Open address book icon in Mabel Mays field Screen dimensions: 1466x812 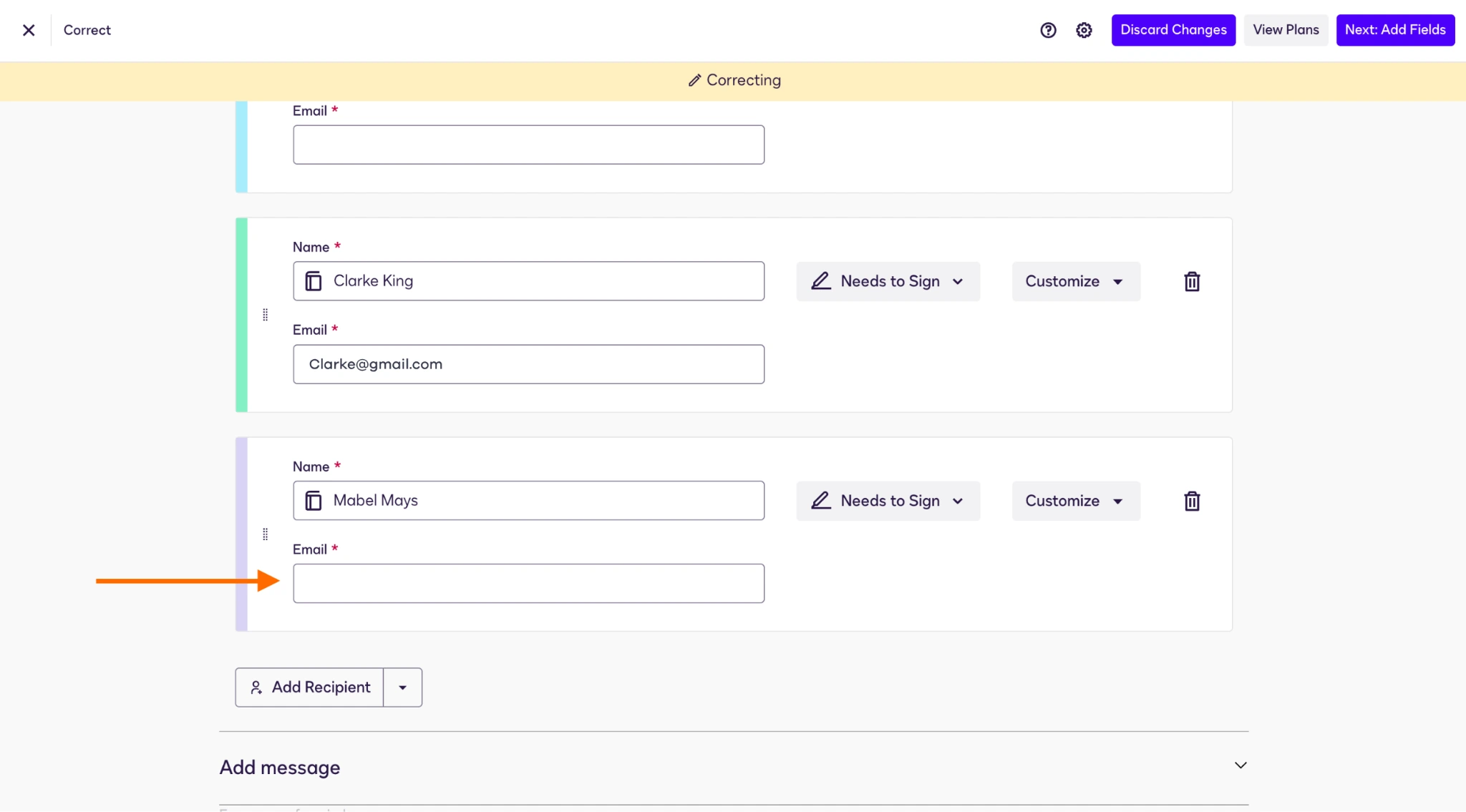314,501
